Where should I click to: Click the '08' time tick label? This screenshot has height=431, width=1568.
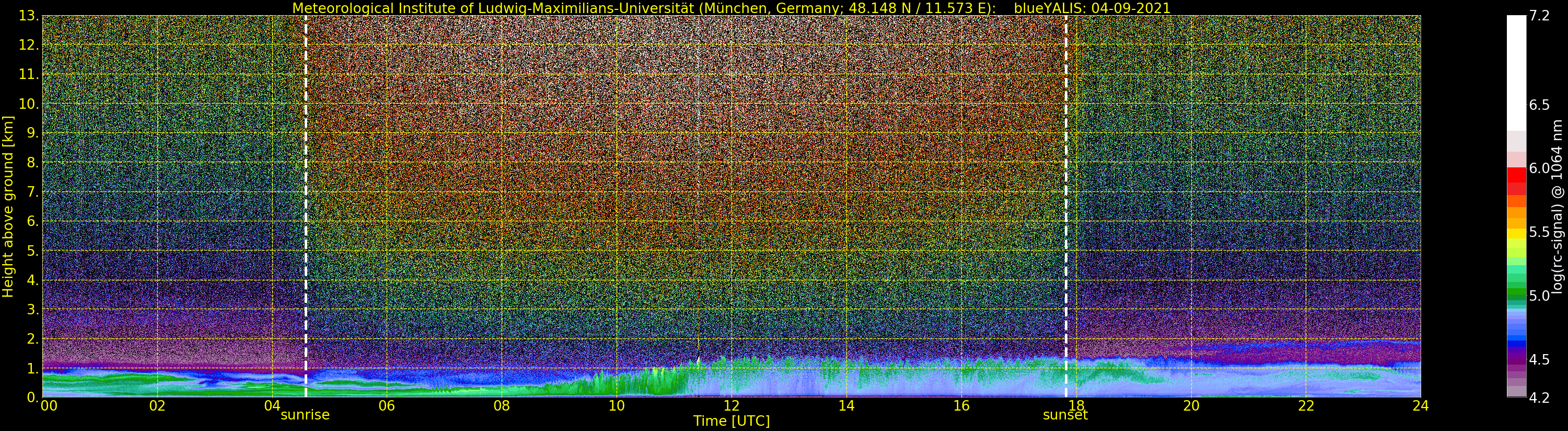[502, 406]
